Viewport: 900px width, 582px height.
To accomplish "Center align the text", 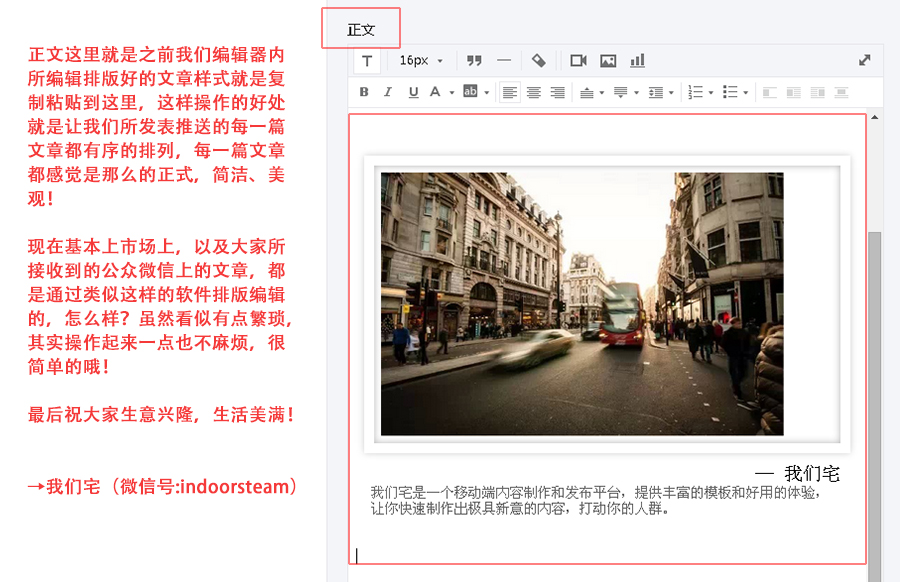I will coord(534,92).
